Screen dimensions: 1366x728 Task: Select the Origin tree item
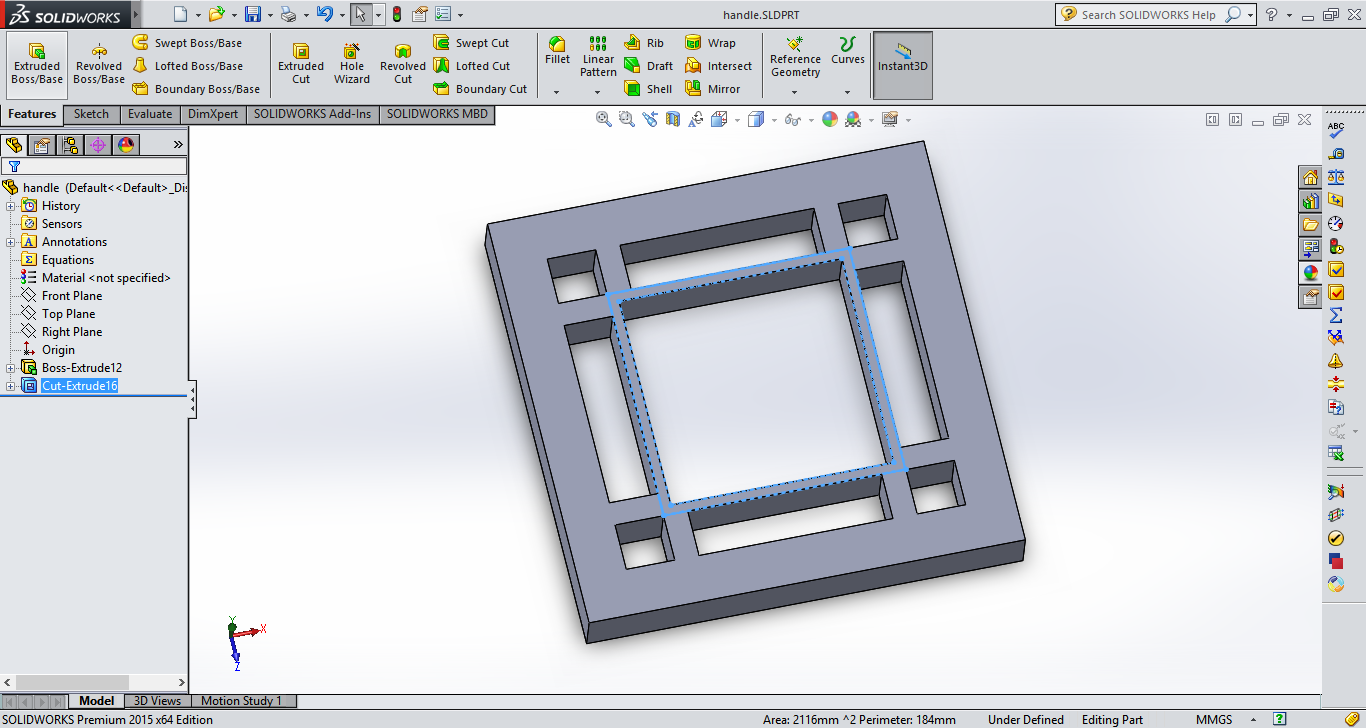(49, 350)
